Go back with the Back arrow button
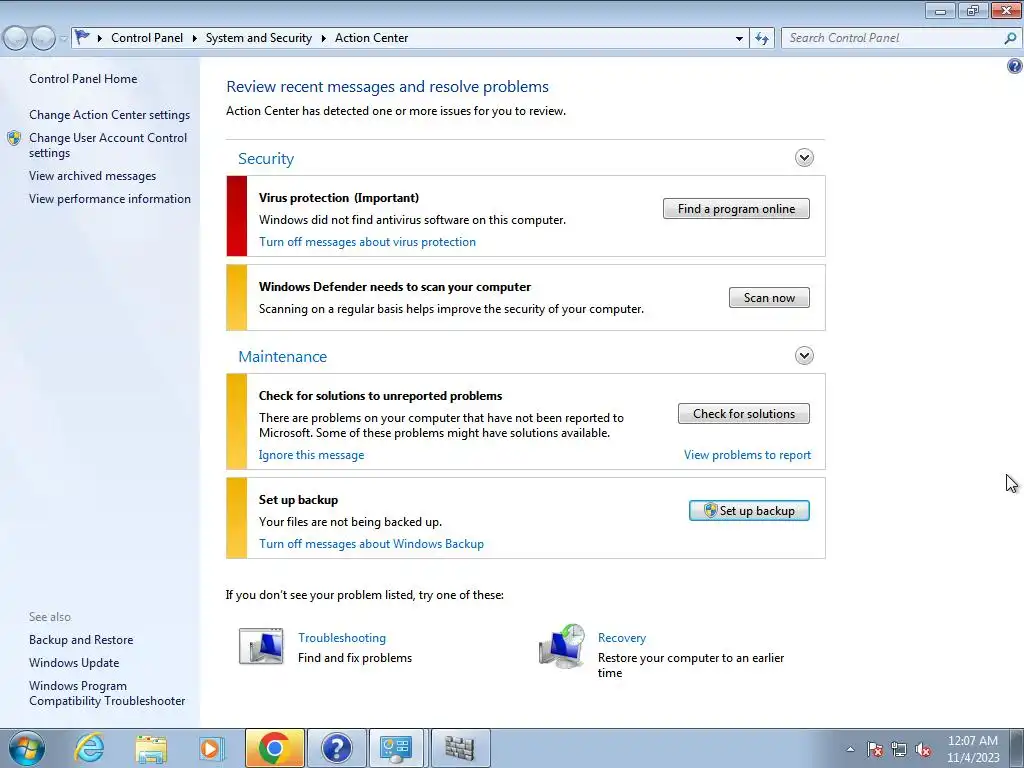1024x768 pixels. [x=16, y=38]
